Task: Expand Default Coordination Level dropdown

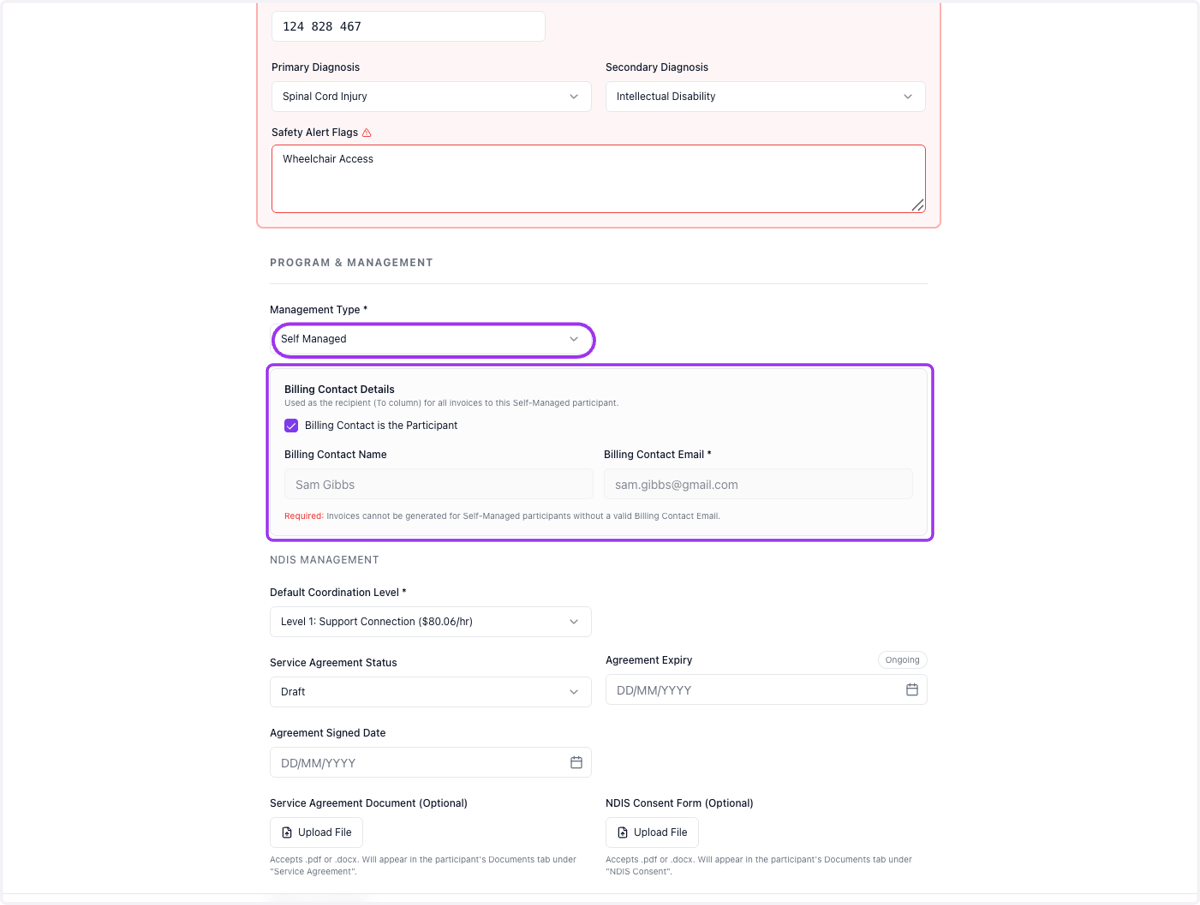Action: [x=430, y=621]
